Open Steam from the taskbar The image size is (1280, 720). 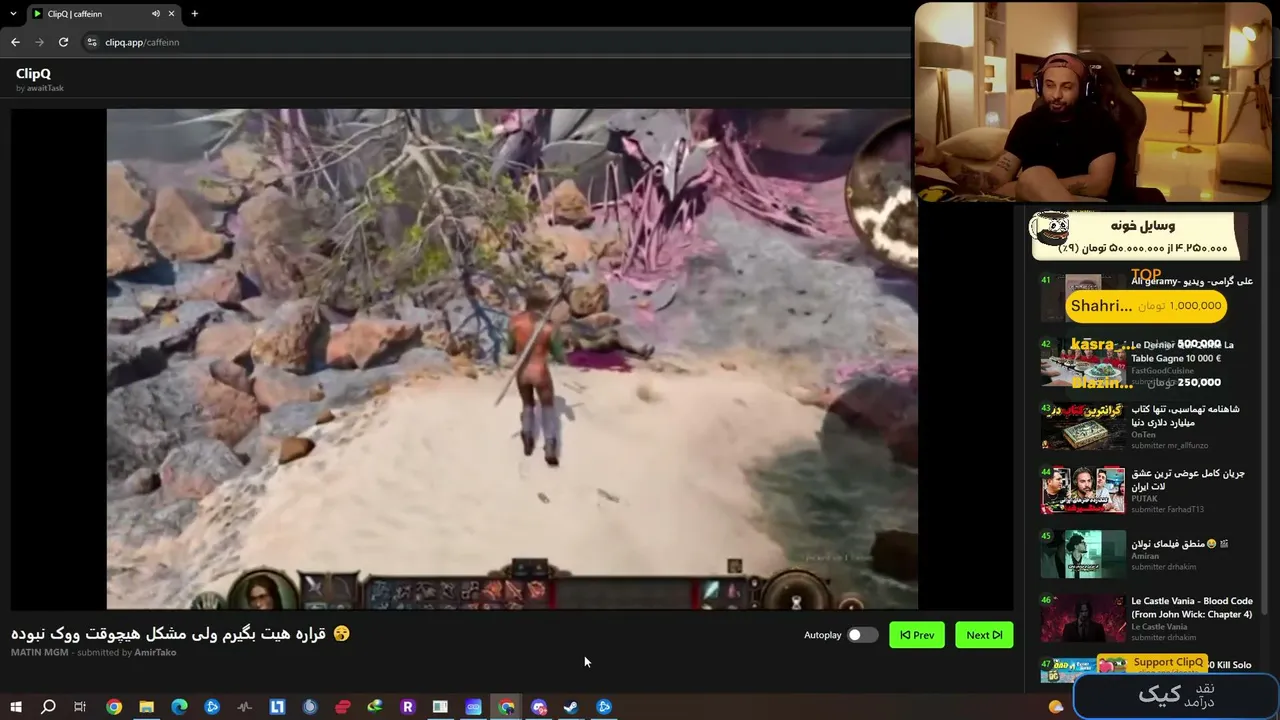click(x=571, y=707)
